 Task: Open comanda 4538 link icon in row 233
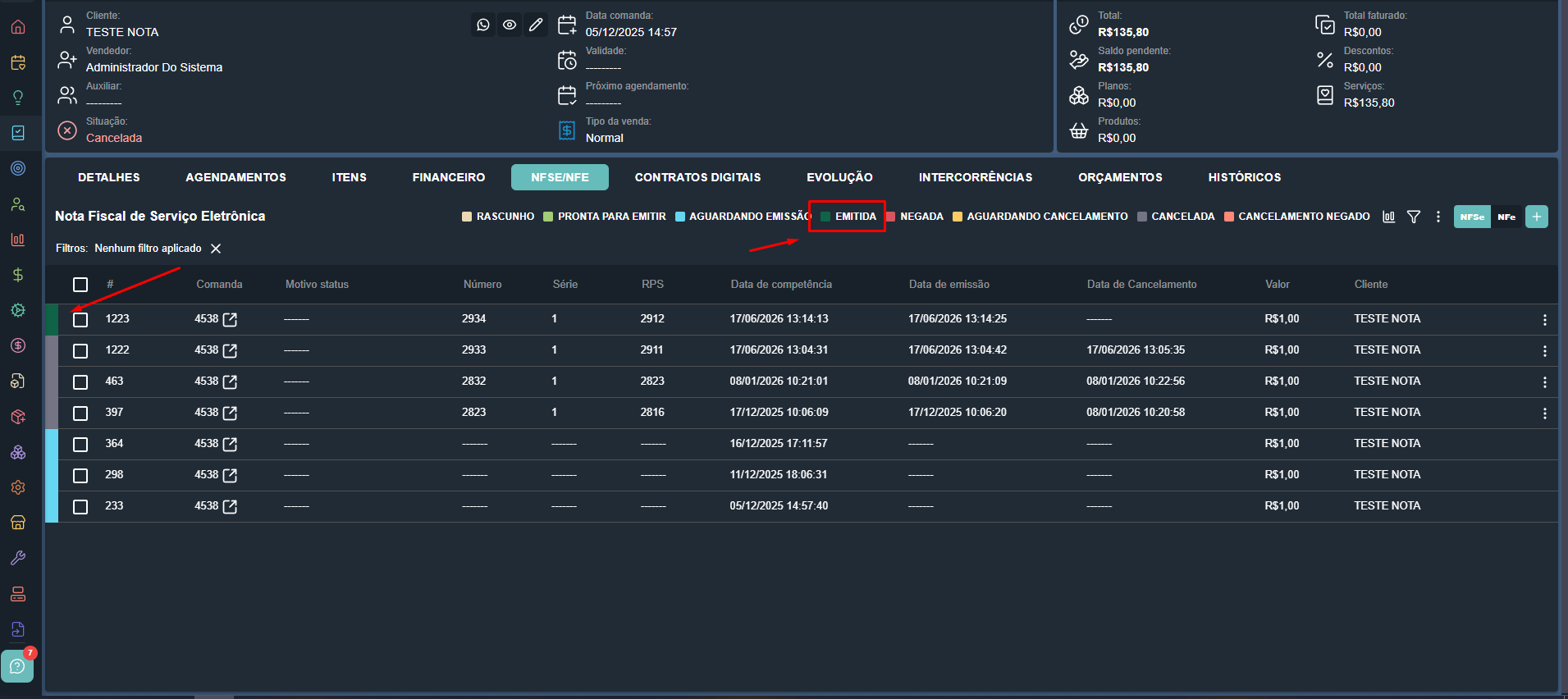[230, 506]
